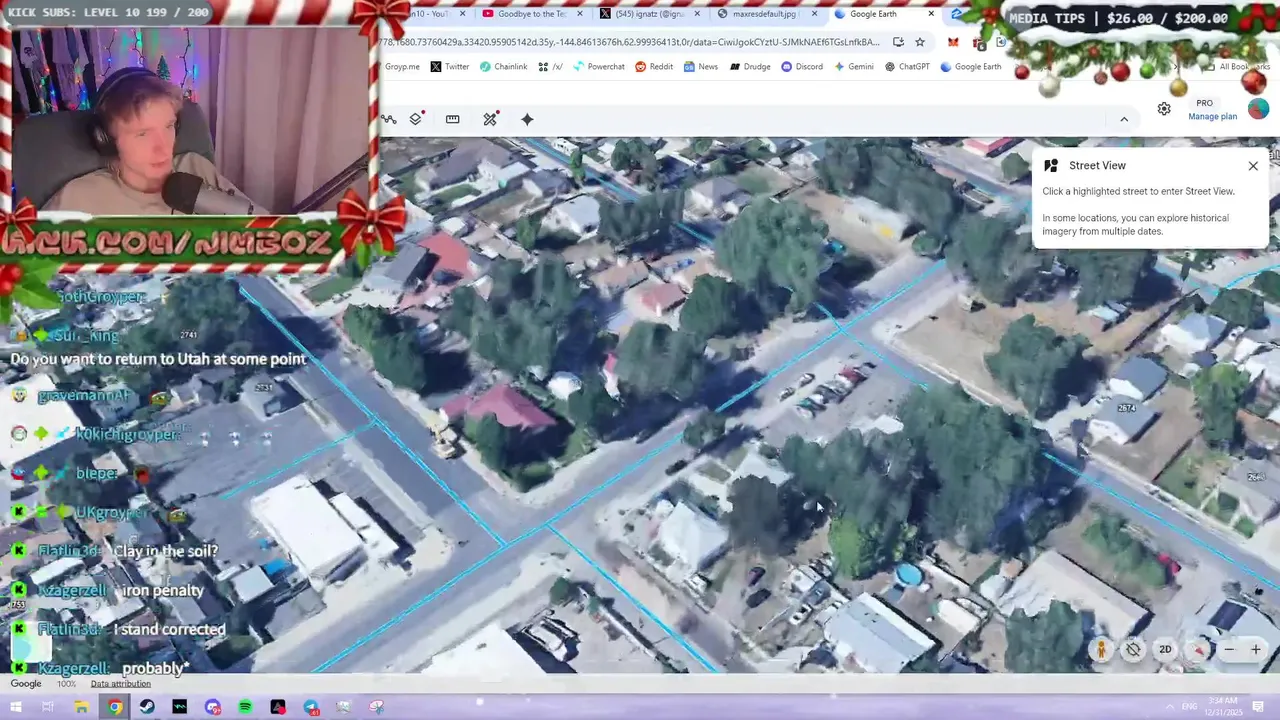Open the Drudge bookmark

750,67
